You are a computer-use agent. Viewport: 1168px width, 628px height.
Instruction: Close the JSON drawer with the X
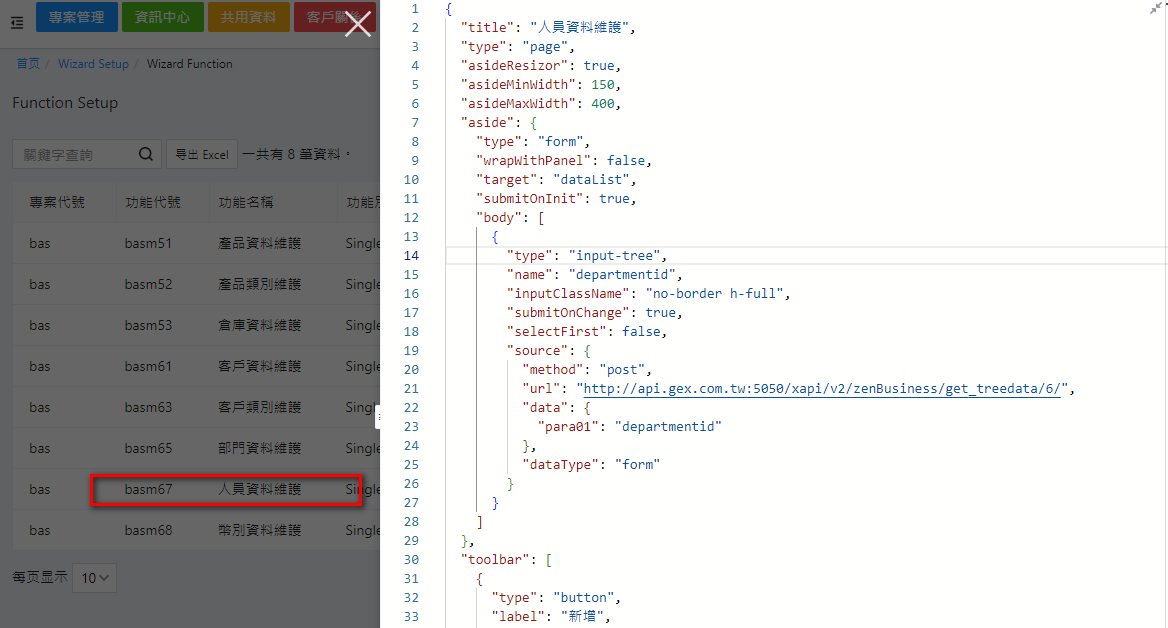357,24
